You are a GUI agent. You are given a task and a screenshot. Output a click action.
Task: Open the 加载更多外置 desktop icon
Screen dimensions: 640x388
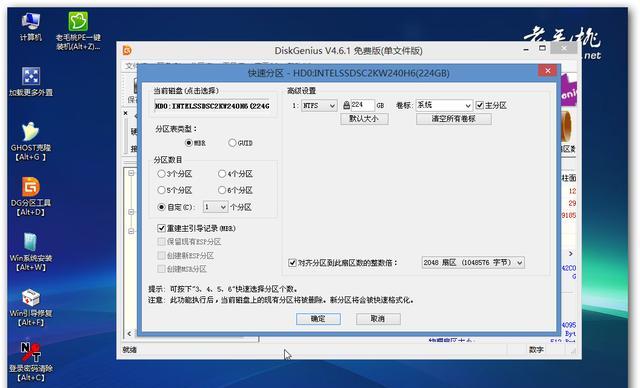[31, 82]
